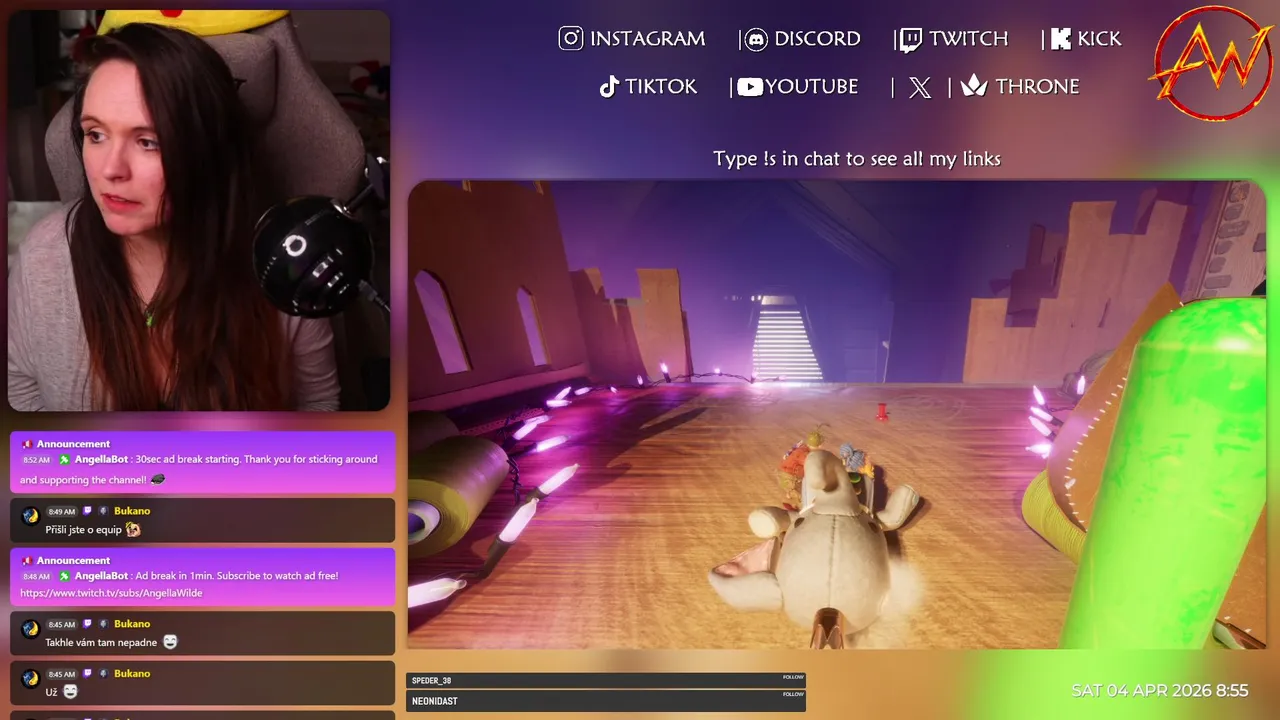
Task: Click Bukano avatar beside 'Takhle vám tam nepadne'
Action: click(30, 628)
